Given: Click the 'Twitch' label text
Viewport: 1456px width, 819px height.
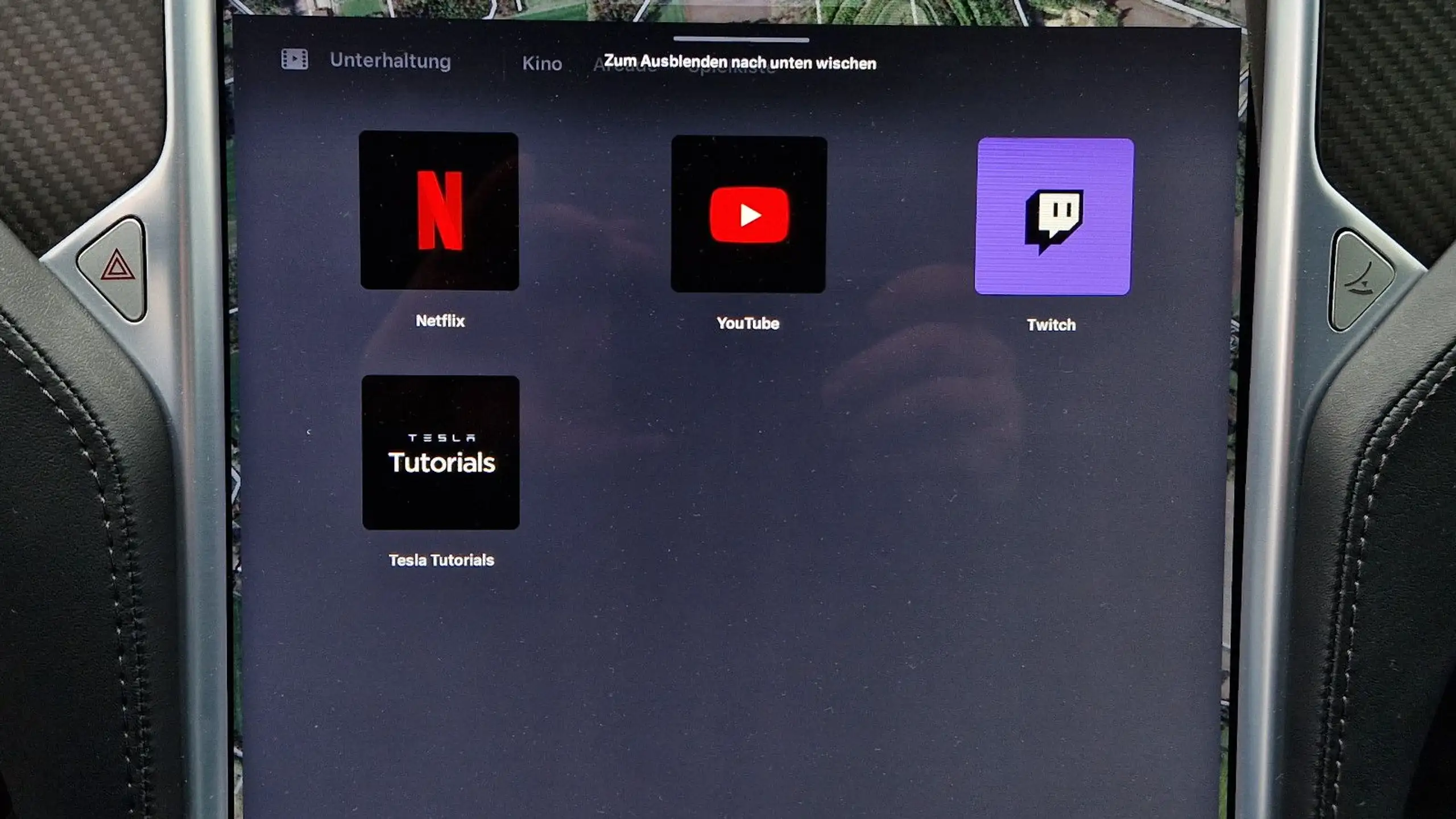Looking at the screenshot, I should [1051, 325].
